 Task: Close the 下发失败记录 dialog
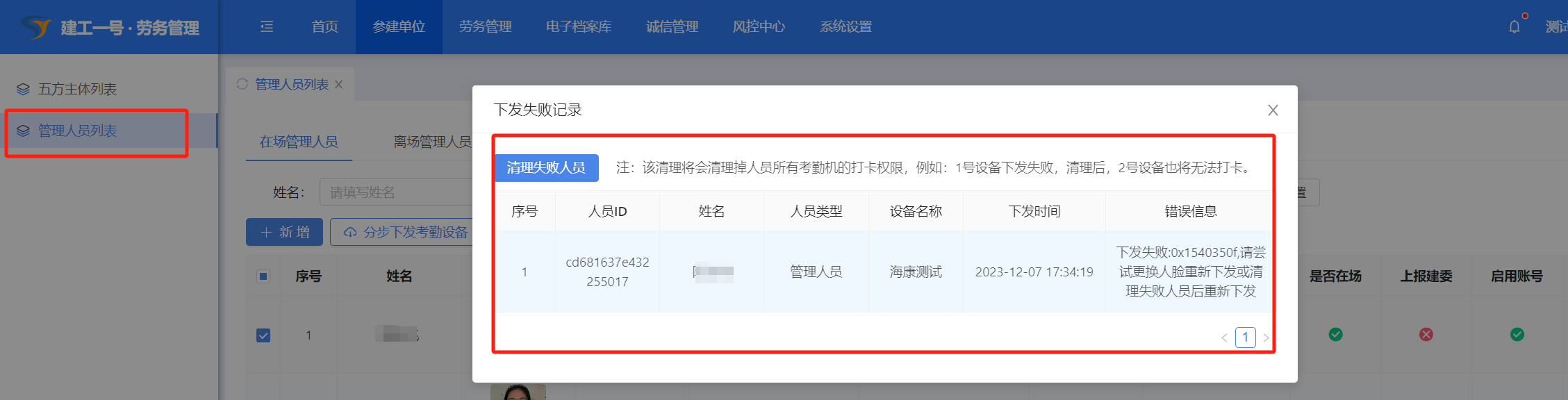(1273, 110)
